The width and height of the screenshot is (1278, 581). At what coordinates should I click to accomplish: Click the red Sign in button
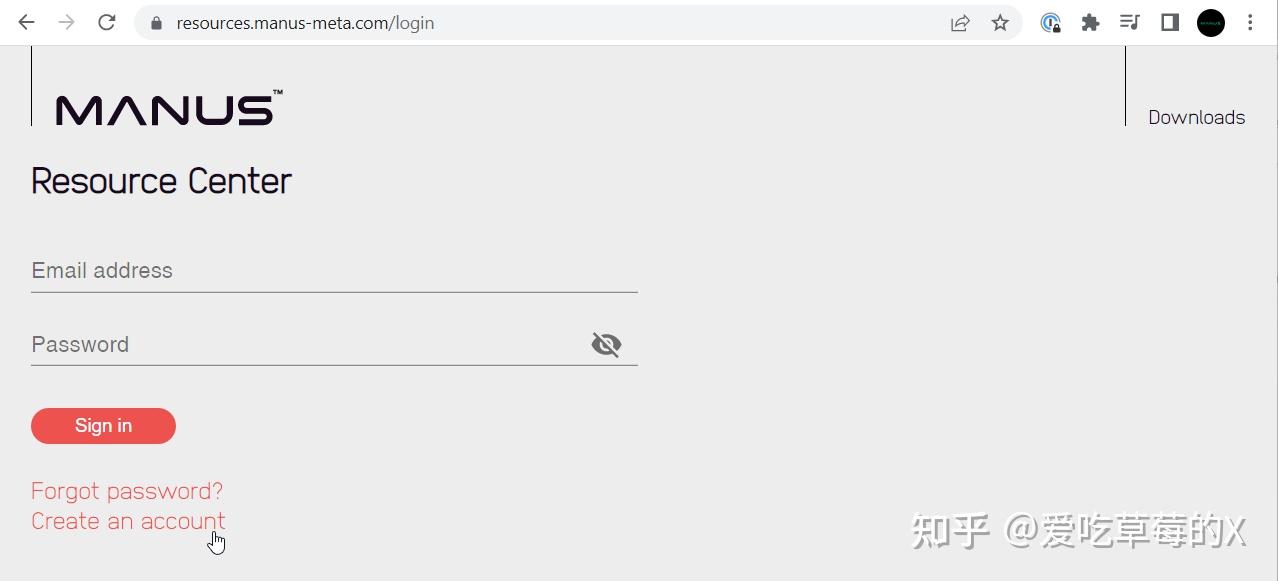(103, 426)
